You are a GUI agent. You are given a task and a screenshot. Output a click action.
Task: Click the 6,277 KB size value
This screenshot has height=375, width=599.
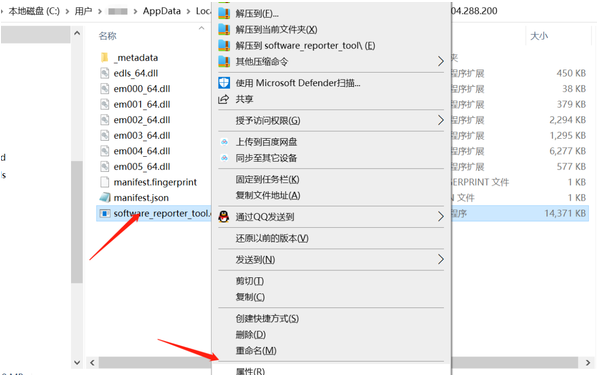568,151
